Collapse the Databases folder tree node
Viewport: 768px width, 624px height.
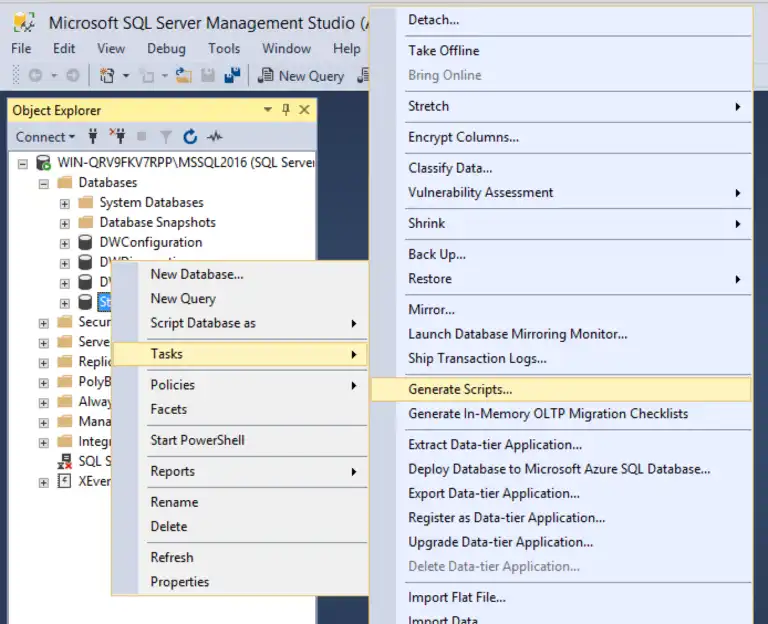tap(43, 183)
